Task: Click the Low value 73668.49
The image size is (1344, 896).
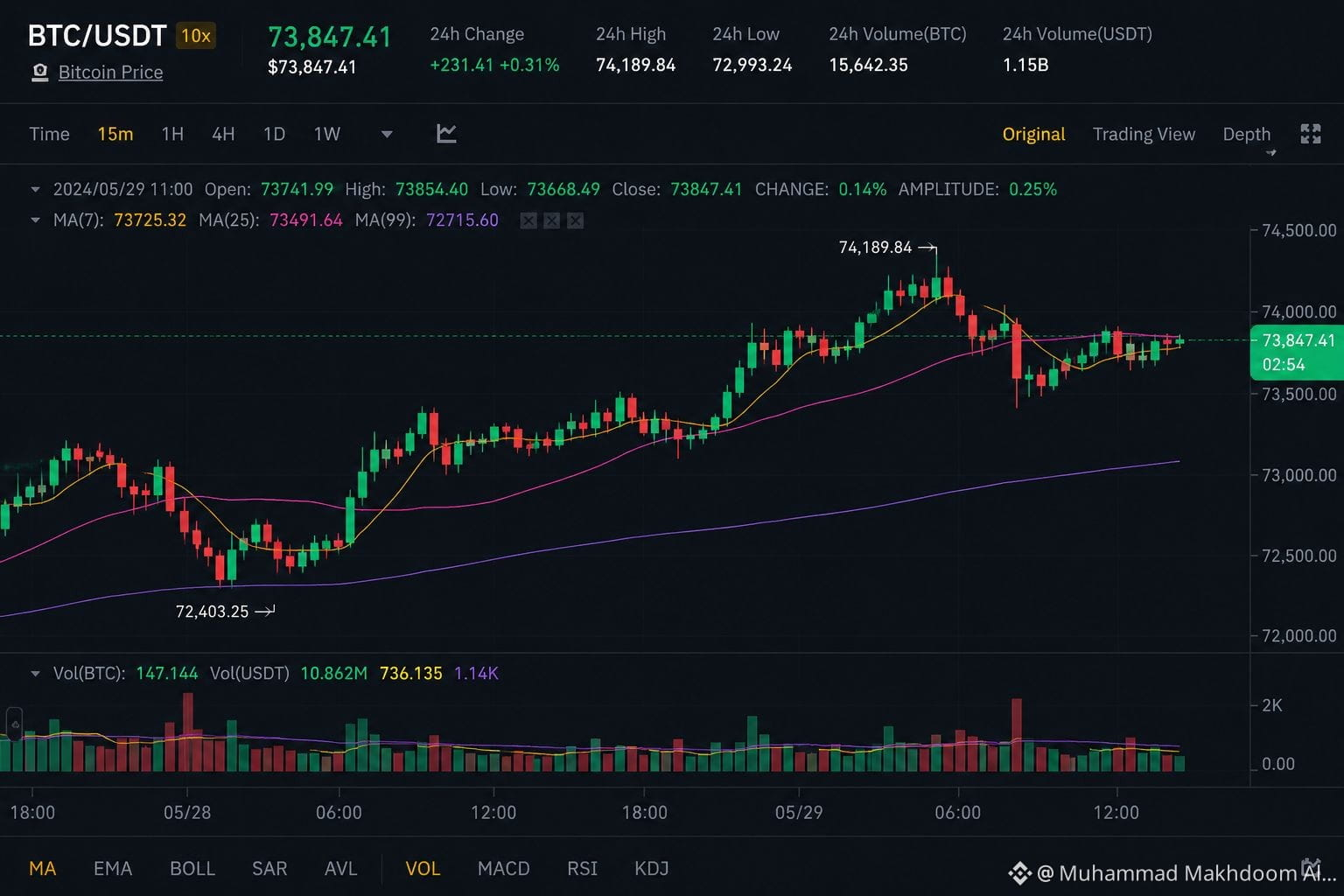Action: tap(563, 189)
